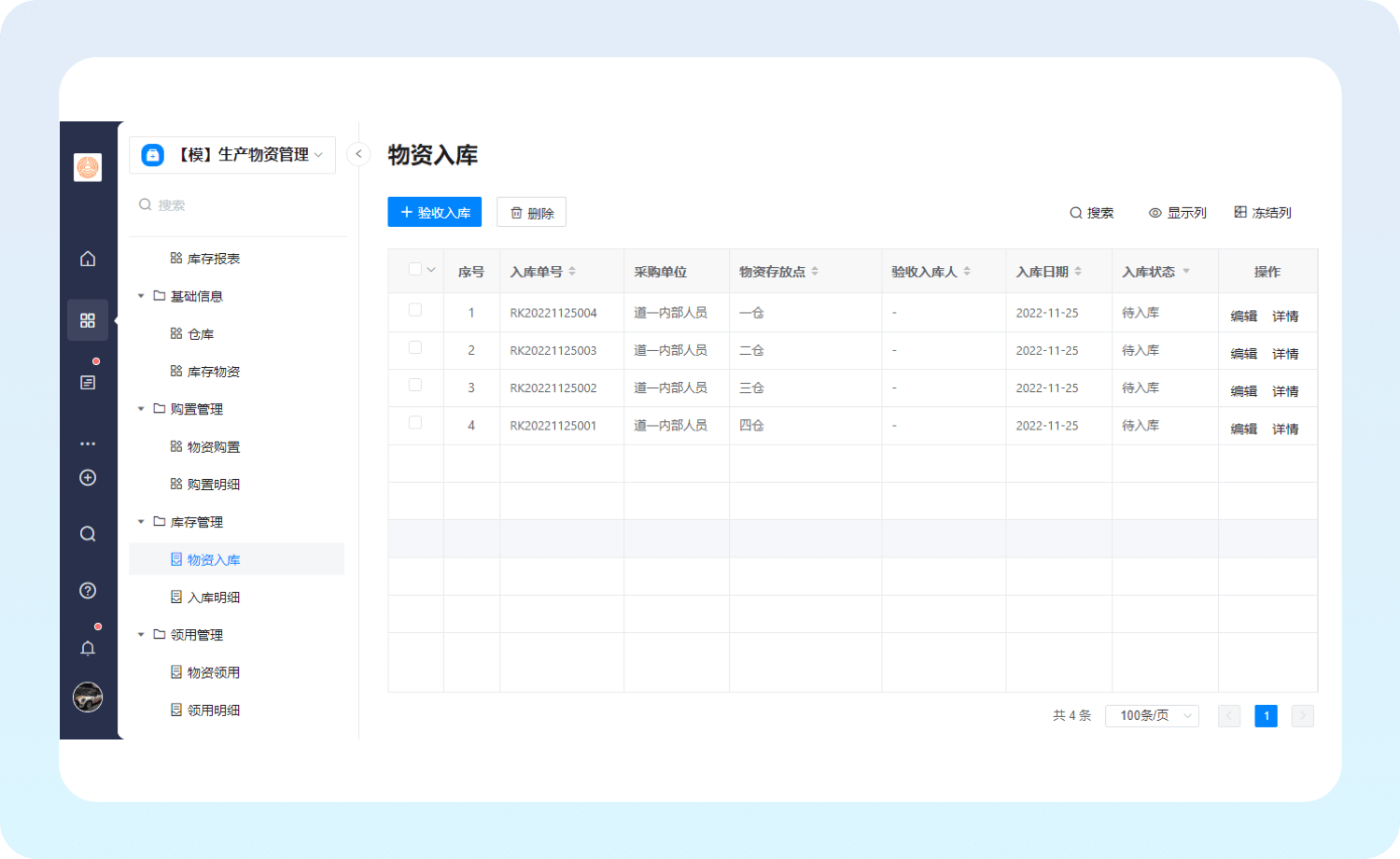Collapse the navigation panel with arrow button
The width and height of the screenshot is (1400, 859).
pyautogui.click(x=358, y=154)
